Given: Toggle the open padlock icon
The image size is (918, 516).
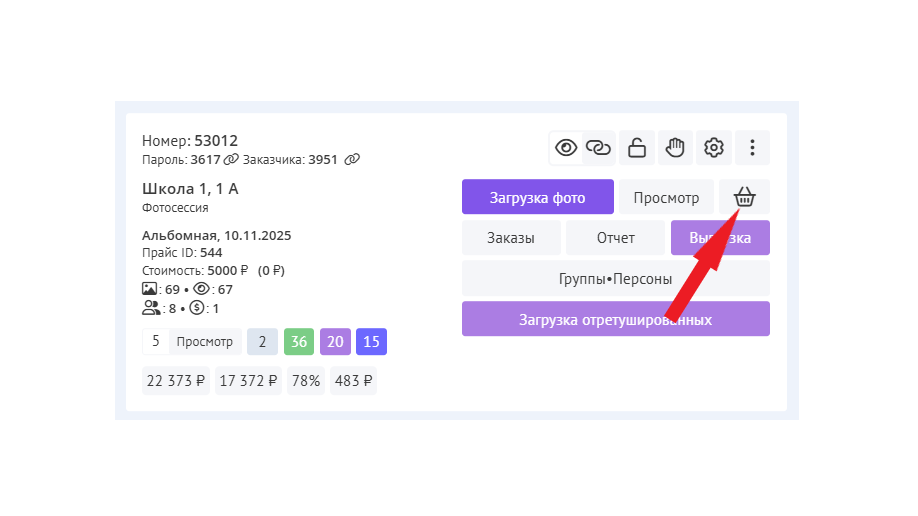Looking at the screenshot, I should 637,148.
